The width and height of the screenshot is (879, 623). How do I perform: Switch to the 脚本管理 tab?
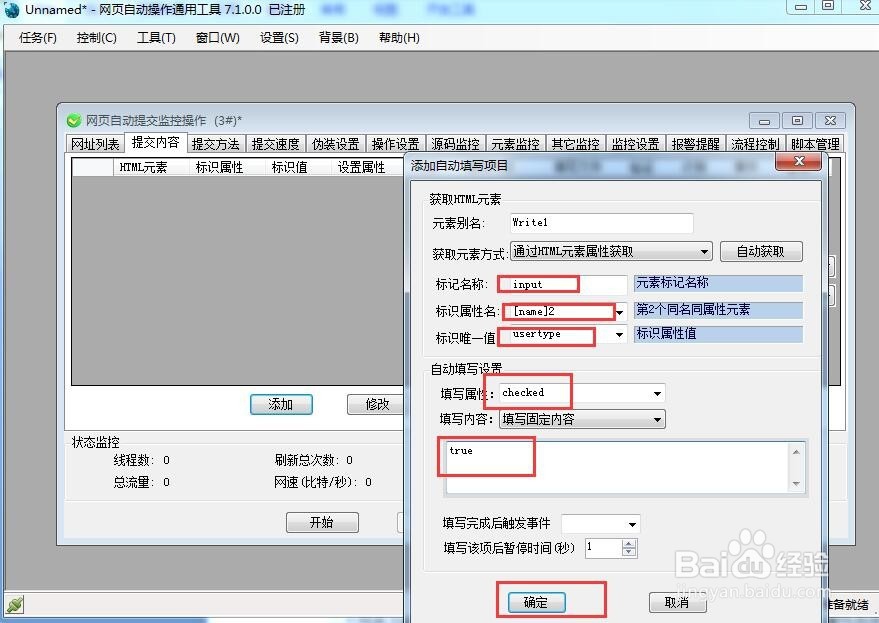click(x=815, y=144)
